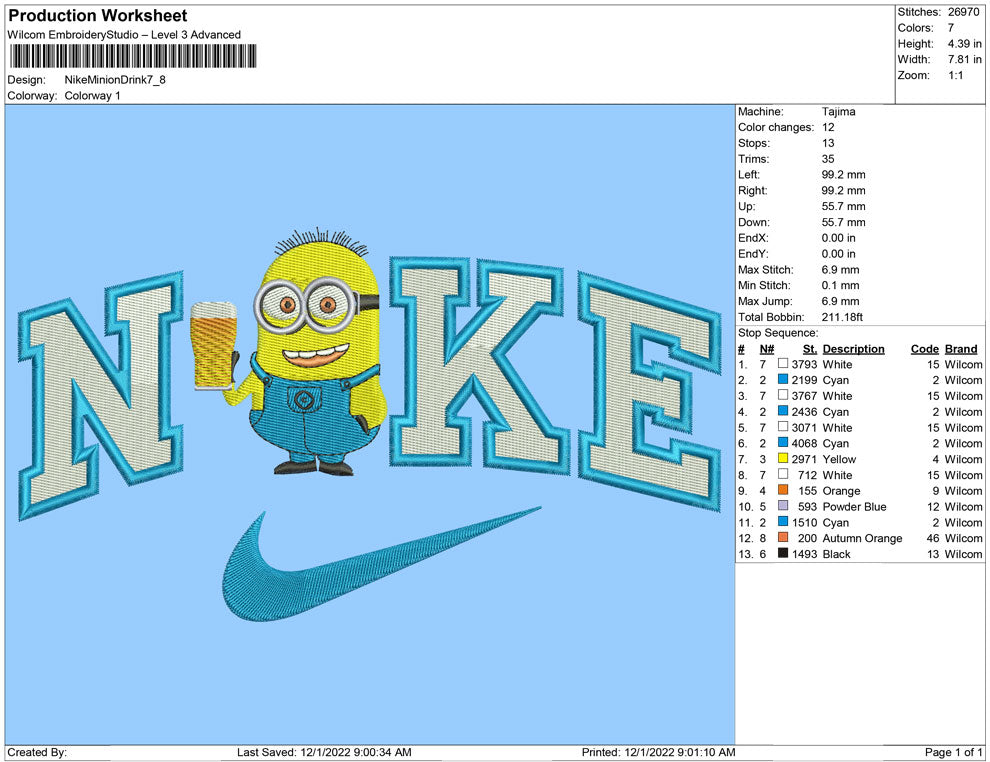Click the Minion's goggles

tap(305, 303)
